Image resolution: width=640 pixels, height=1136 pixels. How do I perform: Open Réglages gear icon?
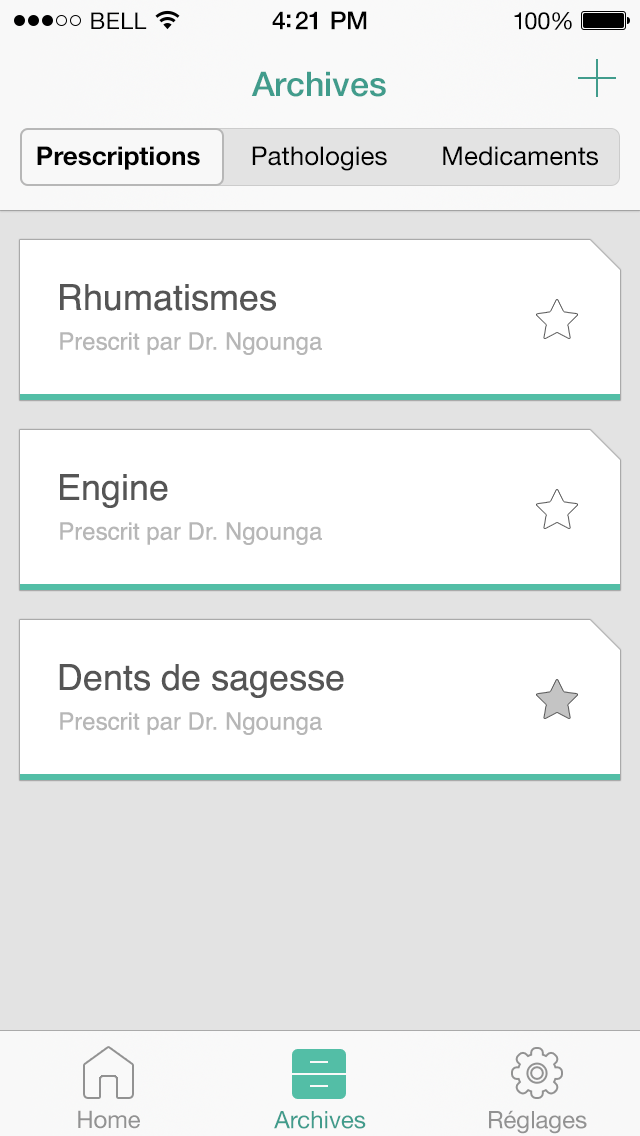pyautogui.click(x=537, y=1074)
